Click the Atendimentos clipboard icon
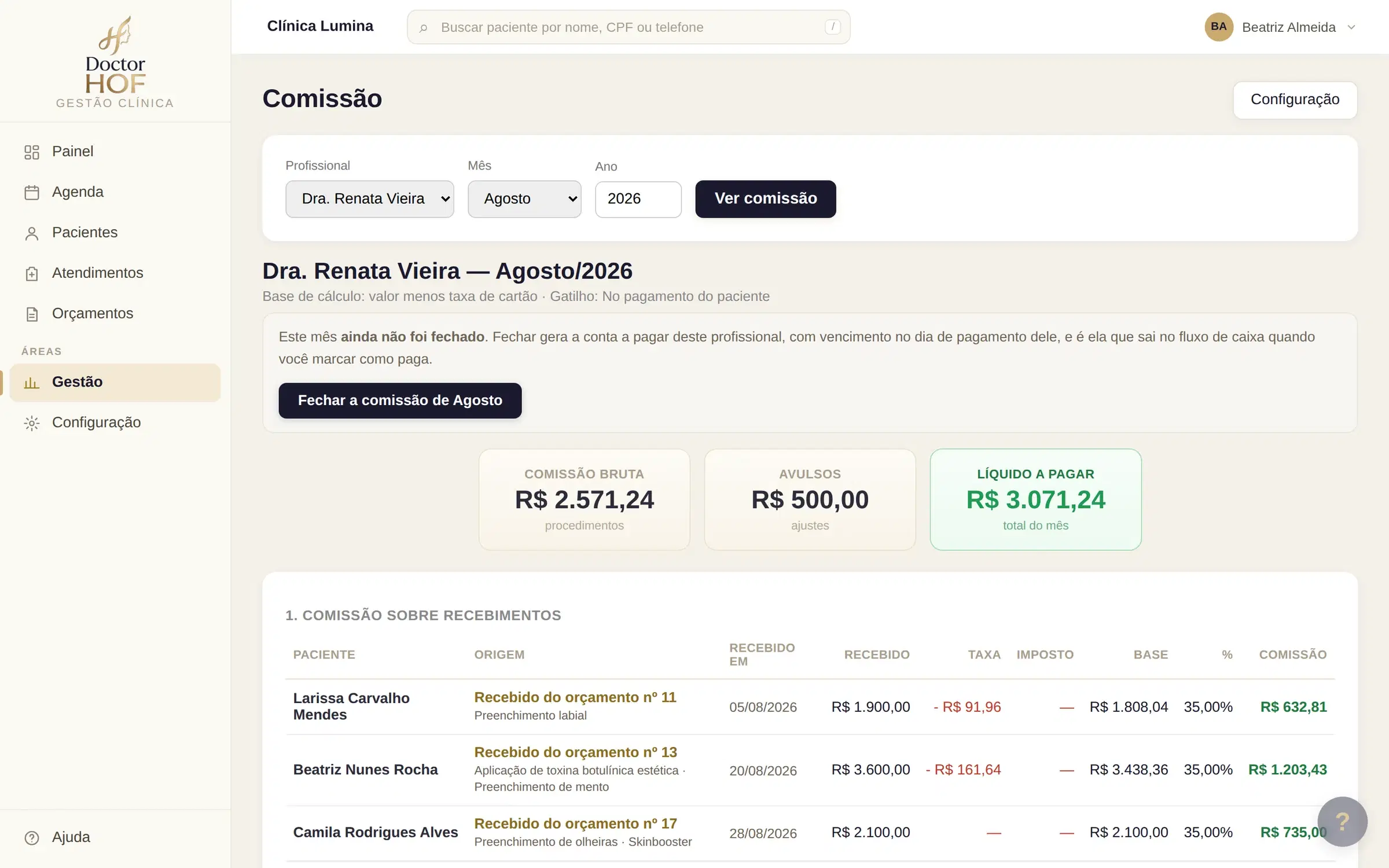The height and width of the screenshot is (868, 1389). 32,274
